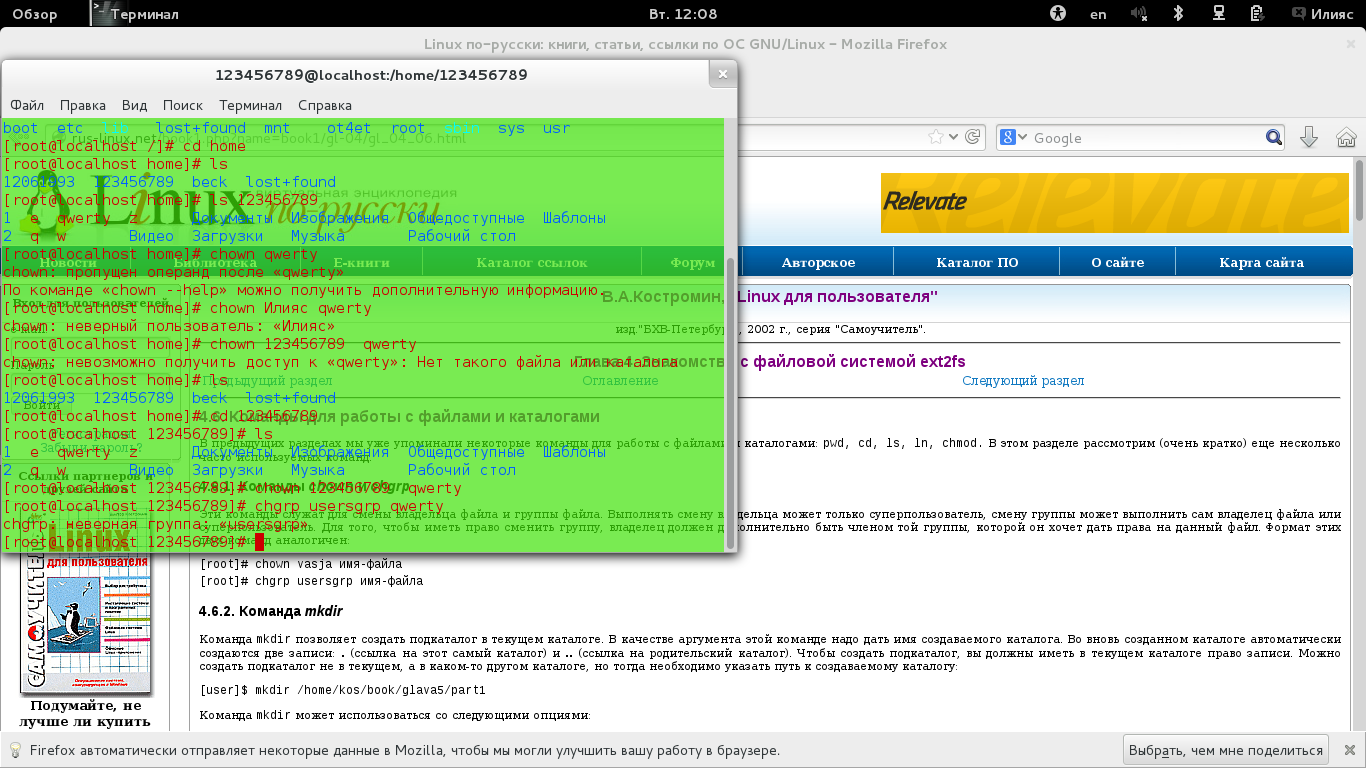
Task: Click text chgrp usersgrp имя-файла on page
Action: tap(311, 581)
